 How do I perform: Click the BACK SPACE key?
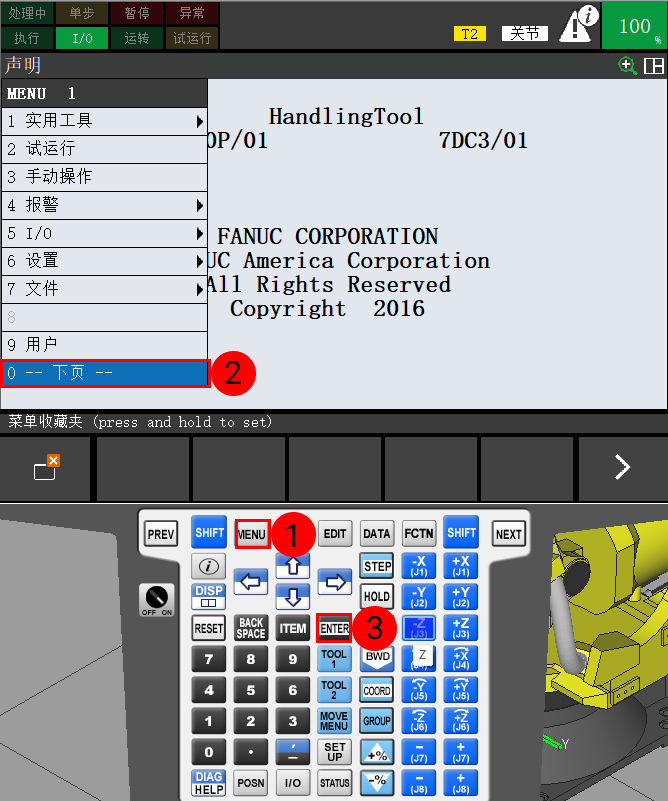click(251, 628)
